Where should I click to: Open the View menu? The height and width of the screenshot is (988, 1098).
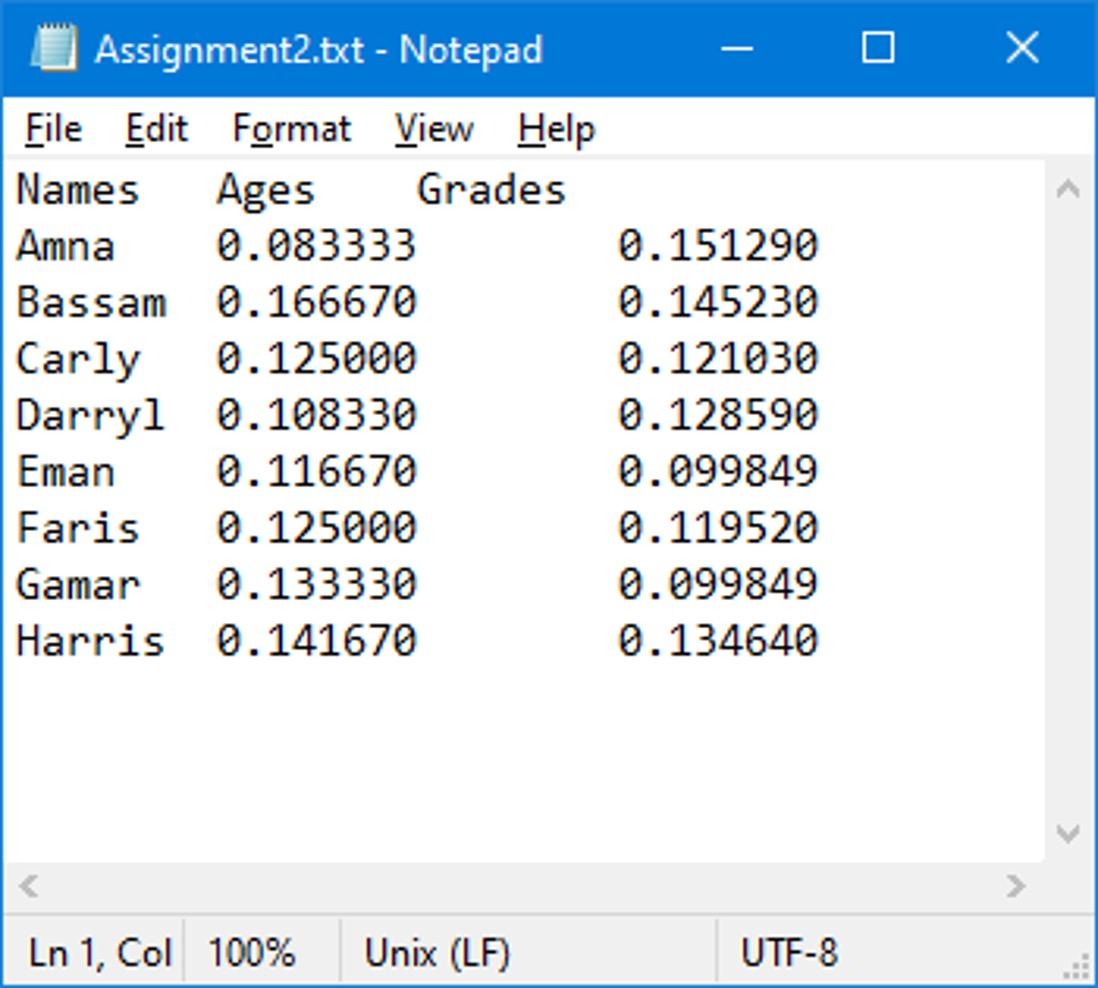tap(434, 129)
